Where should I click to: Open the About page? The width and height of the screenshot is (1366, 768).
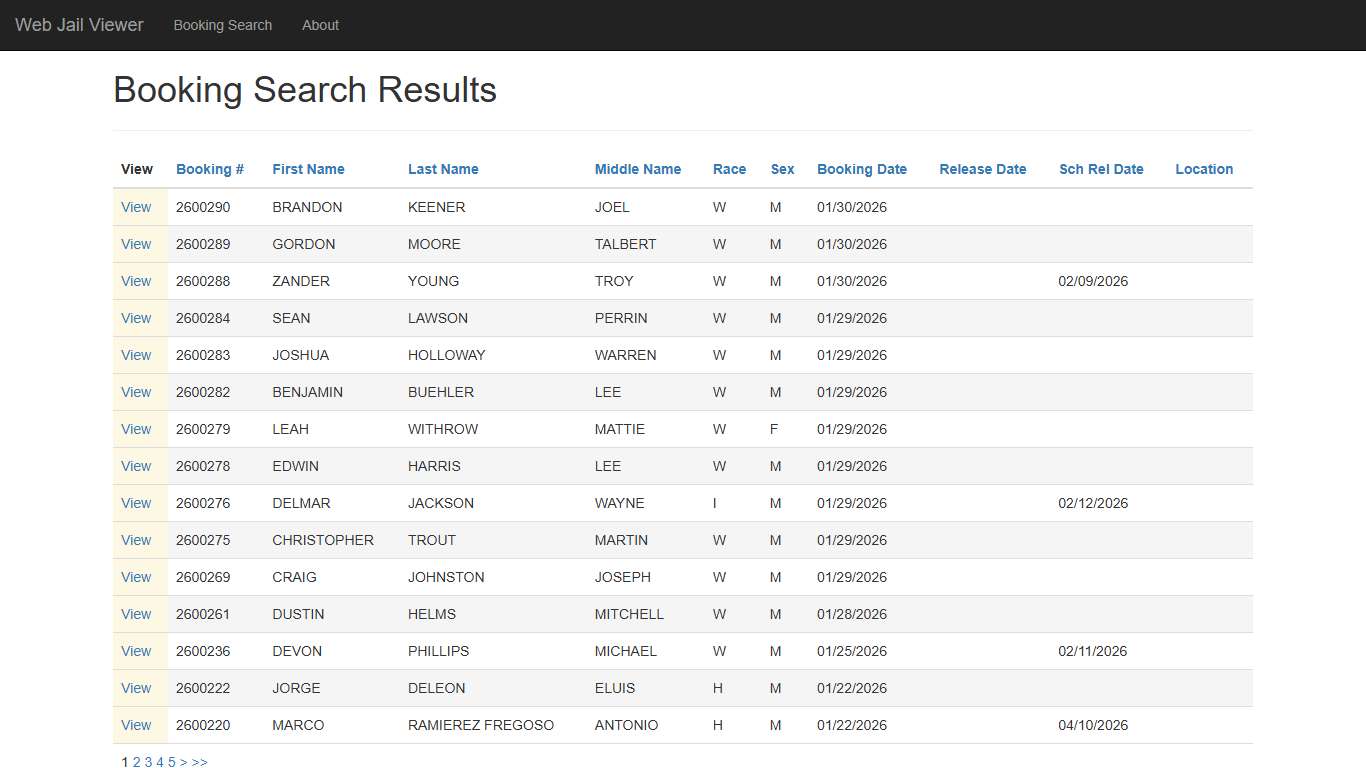(x=320, y=25)
